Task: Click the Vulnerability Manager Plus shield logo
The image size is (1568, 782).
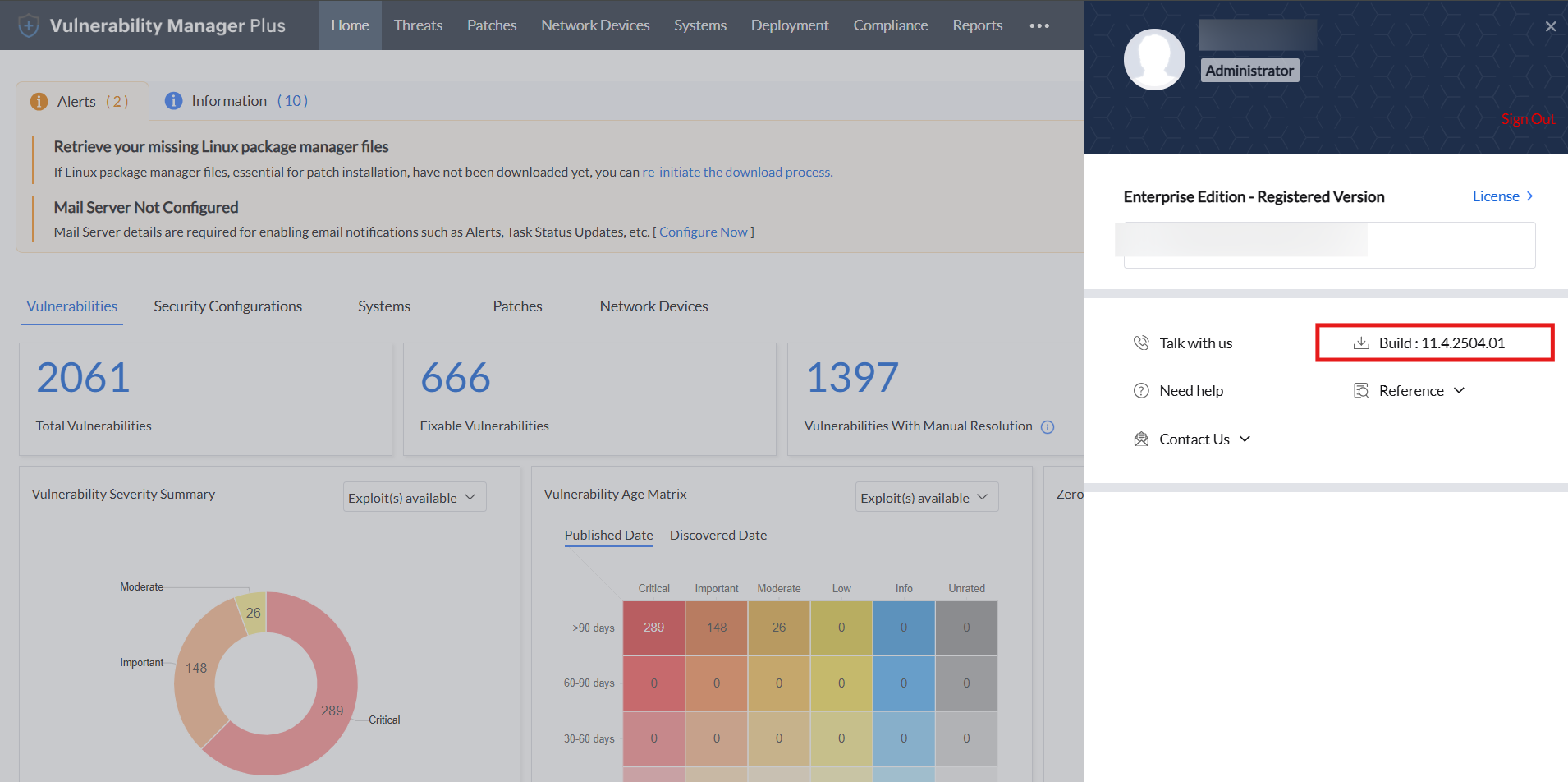Action: pyautogui.click(x=29, y=25)
